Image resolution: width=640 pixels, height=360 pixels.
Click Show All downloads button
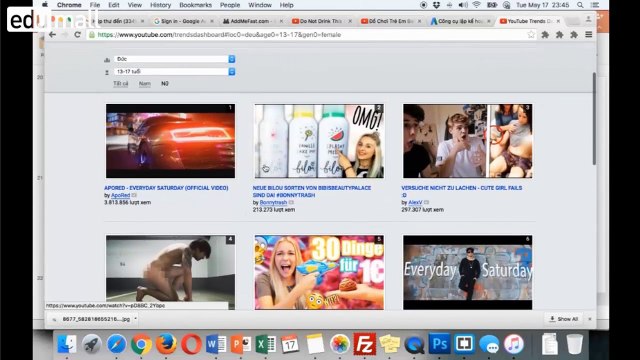tap(564, 319)
